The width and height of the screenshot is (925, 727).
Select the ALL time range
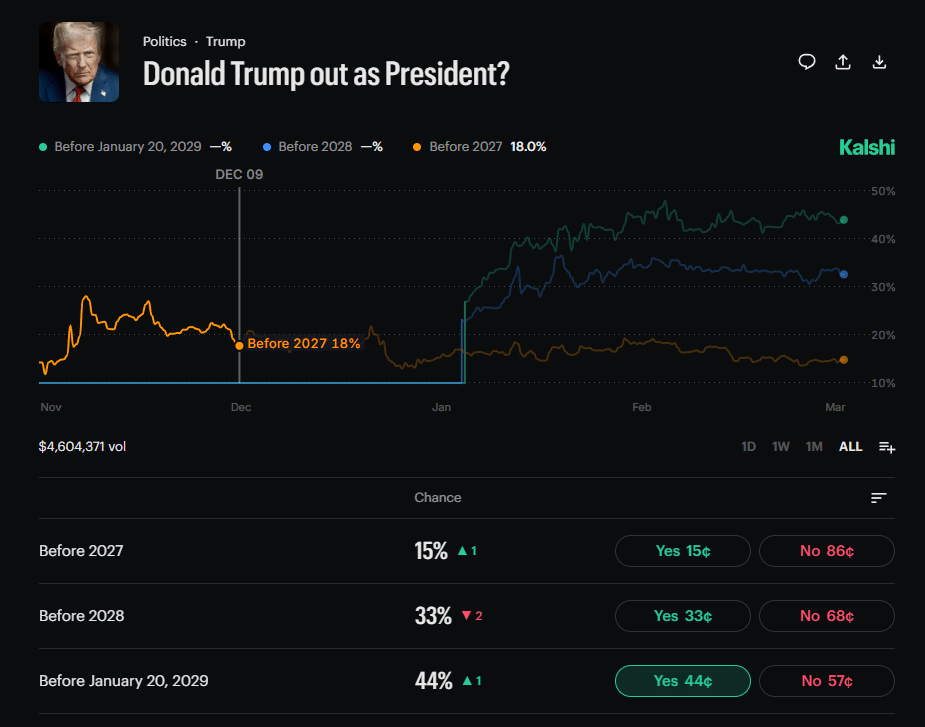(x=850, y=447)
